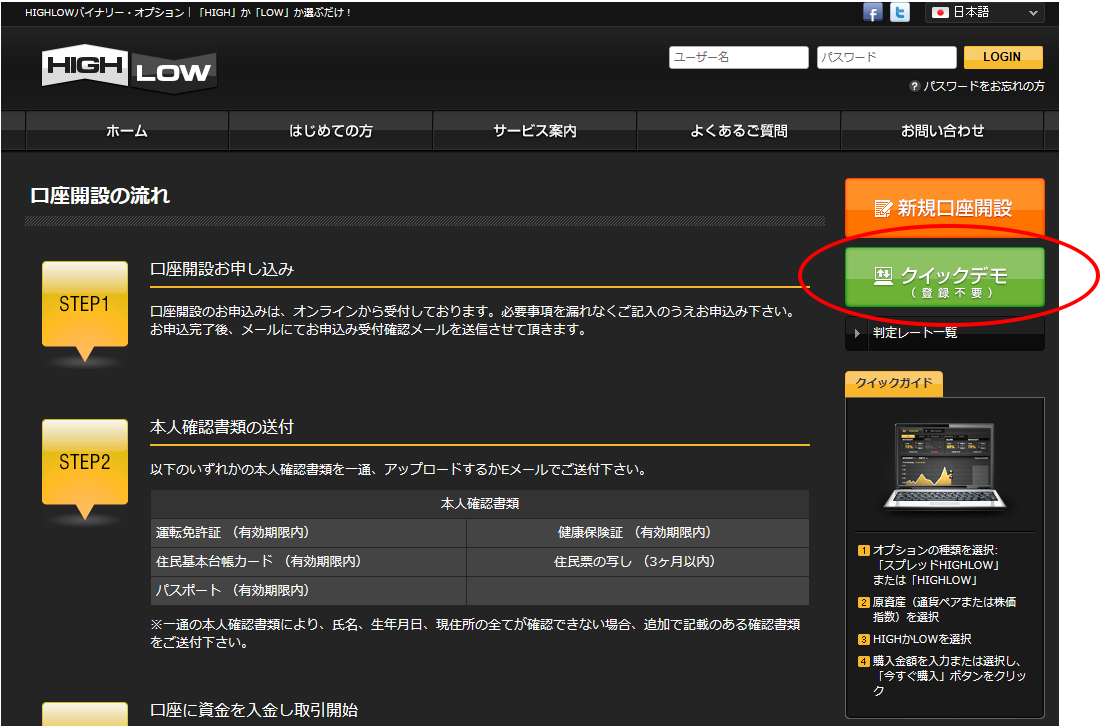Click the orange 新規口座開設 button
Viewport: 1108px width, 726px height.
click(944, 208)
